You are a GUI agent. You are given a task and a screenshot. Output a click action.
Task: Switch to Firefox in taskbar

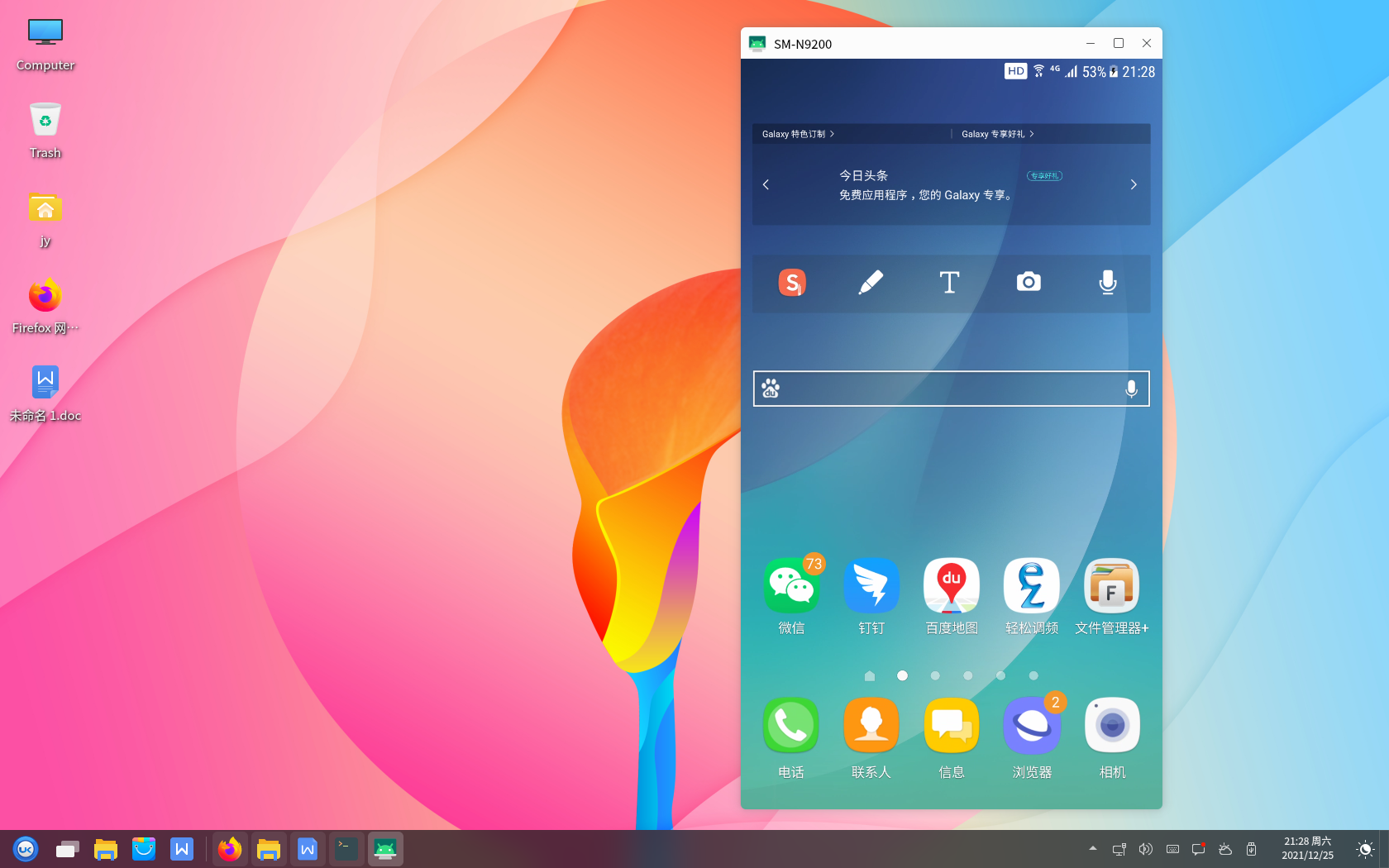[x=230, y=849]
